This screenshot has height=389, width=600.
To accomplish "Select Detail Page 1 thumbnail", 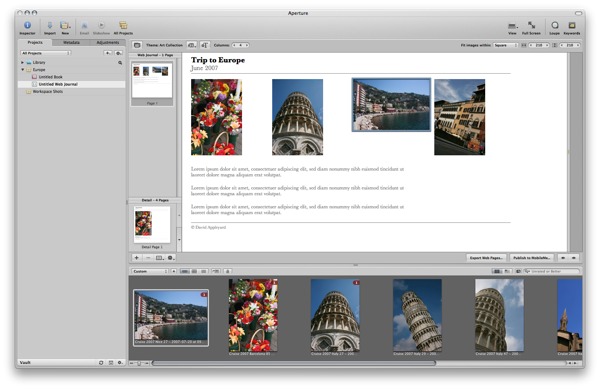I will pos(152,225).
